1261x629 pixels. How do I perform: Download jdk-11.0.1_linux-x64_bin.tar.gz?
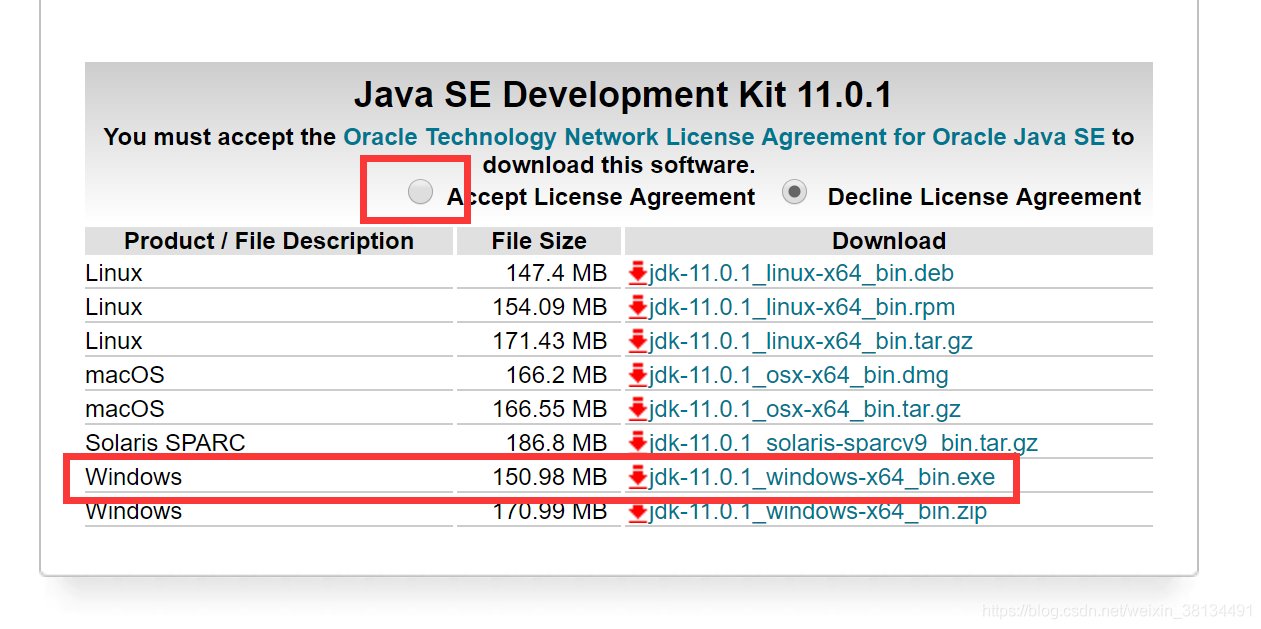click(x=811, y=341)
